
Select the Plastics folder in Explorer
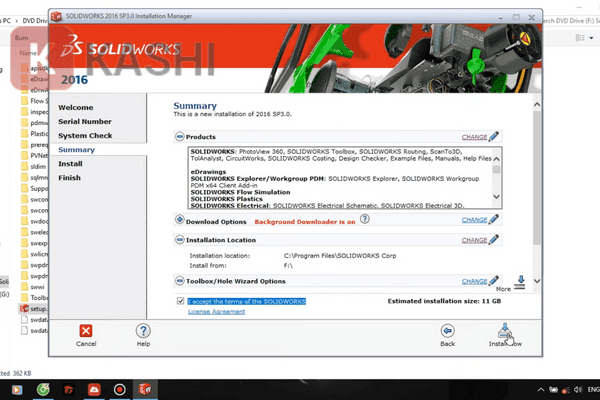coord(34,134)
